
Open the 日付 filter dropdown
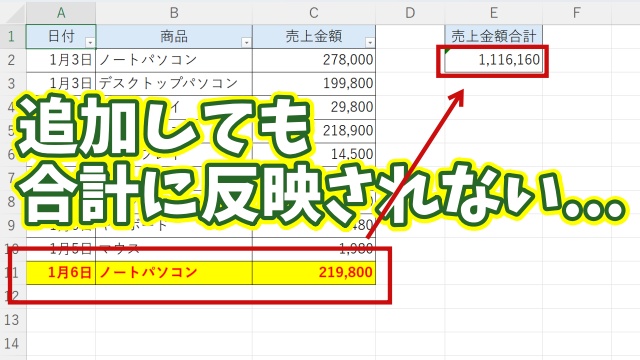pos(90,42)
